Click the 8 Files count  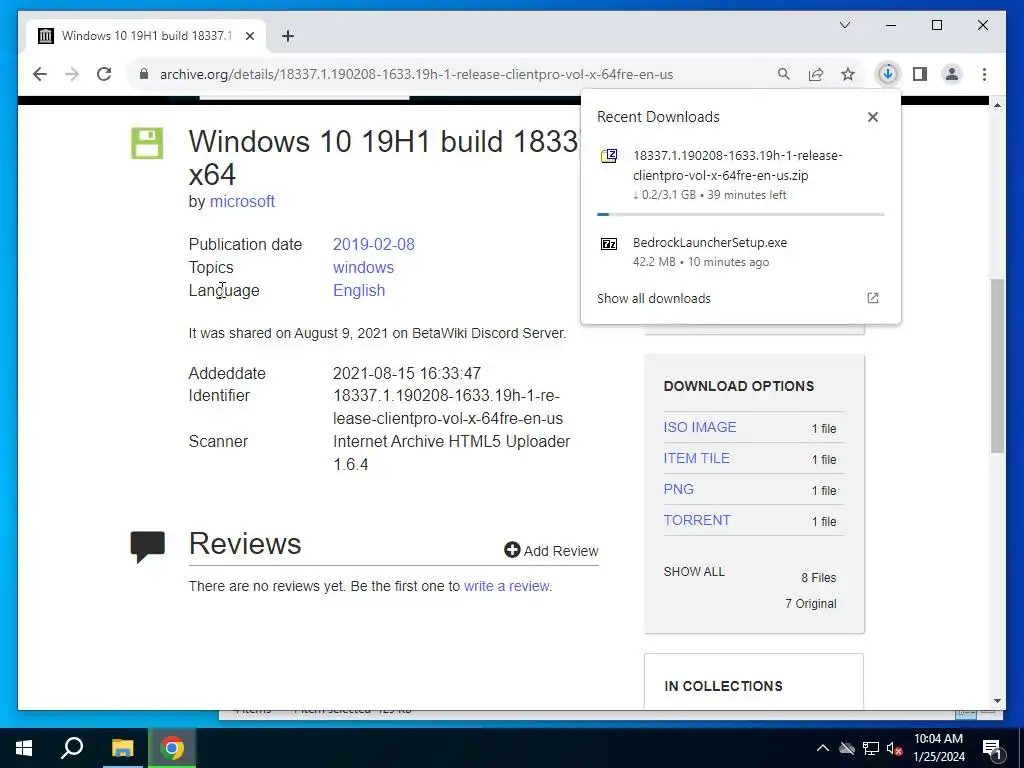click(x=818, y=577)
